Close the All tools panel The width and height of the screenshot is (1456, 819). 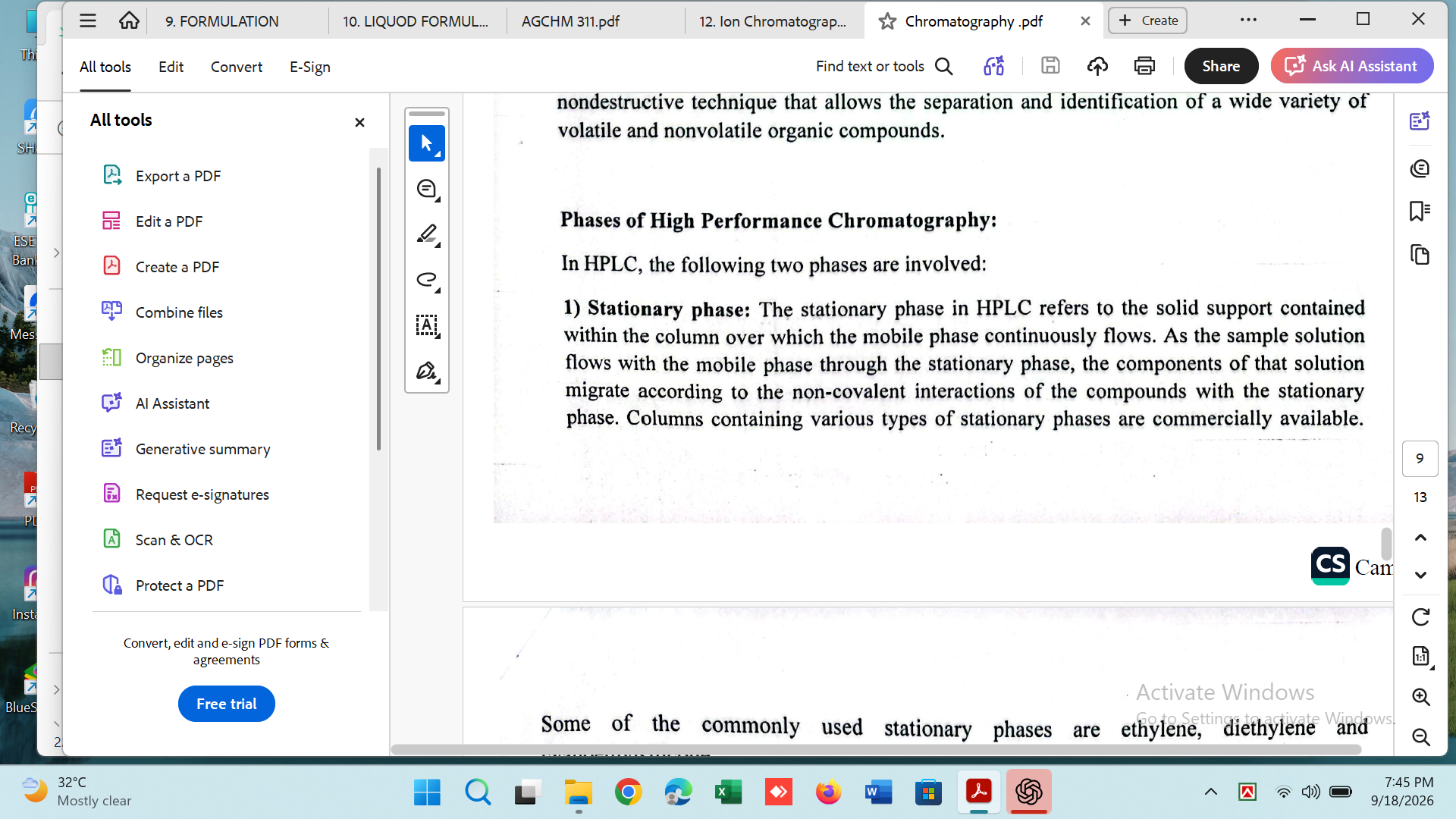click(x=359, y=122)
